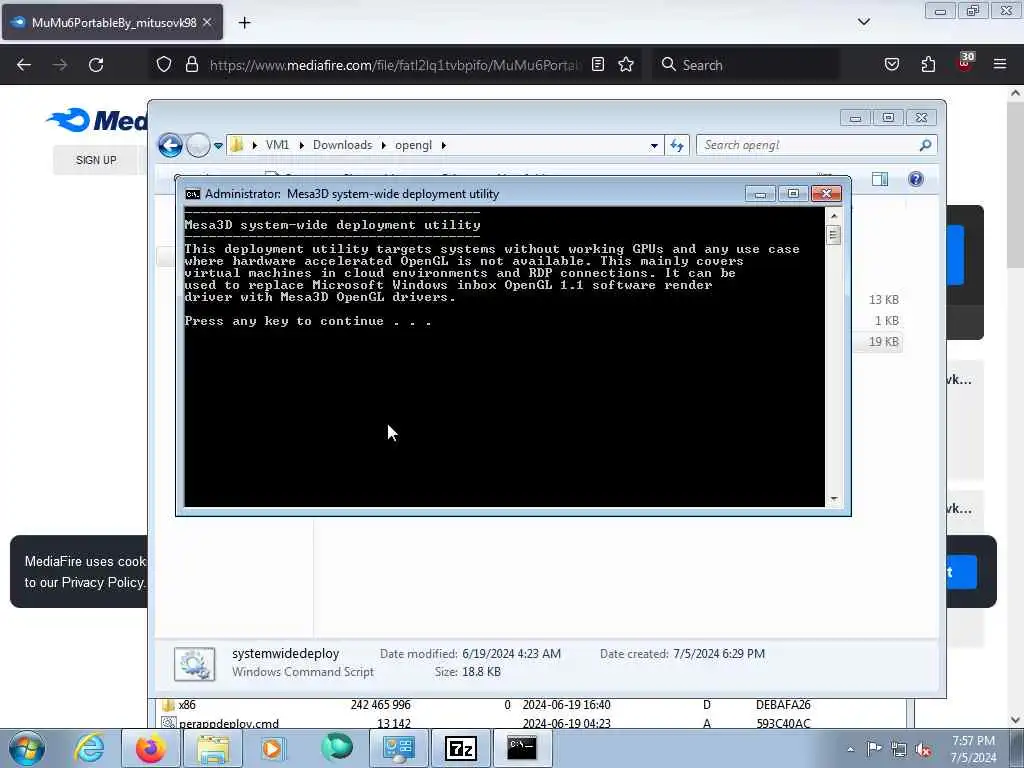Toggle Explorer preview pane icon
The image size is (1024, 768).
click(880, 179)
